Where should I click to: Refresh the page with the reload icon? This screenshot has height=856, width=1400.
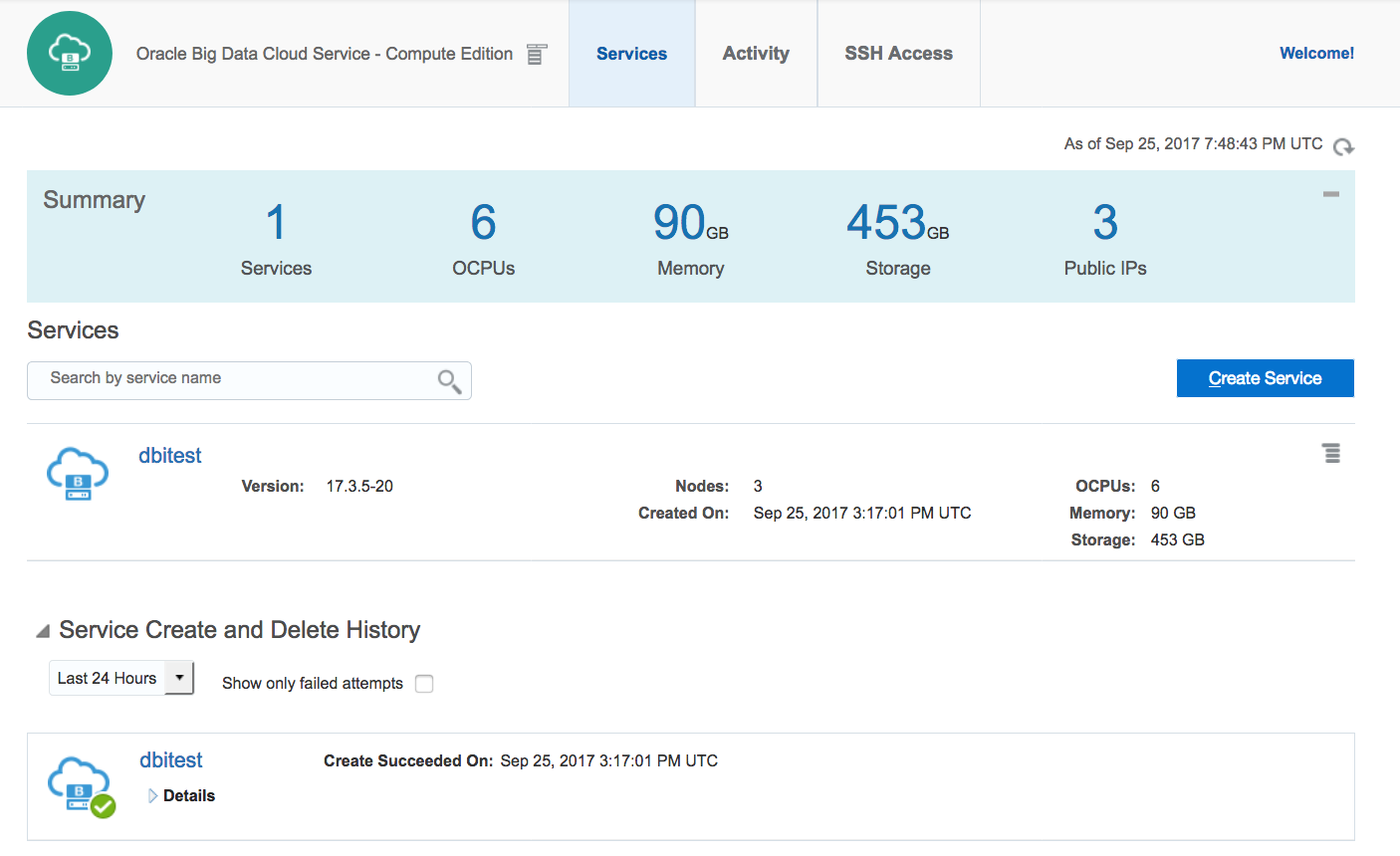tap(1343, 146)
